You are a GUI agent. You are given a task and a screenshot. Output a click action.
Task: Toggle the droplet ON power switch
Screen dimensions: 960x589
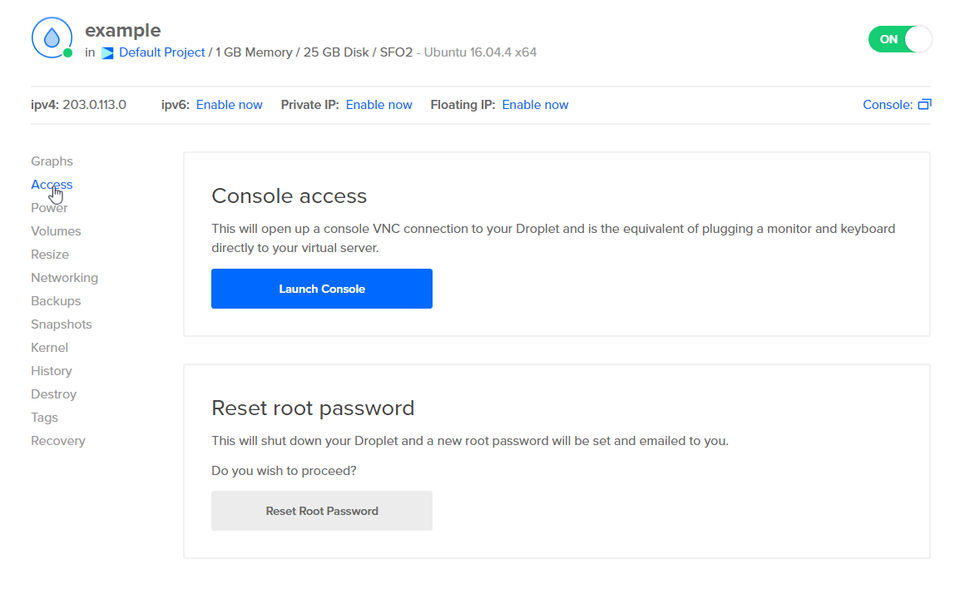tap(899, 39)
